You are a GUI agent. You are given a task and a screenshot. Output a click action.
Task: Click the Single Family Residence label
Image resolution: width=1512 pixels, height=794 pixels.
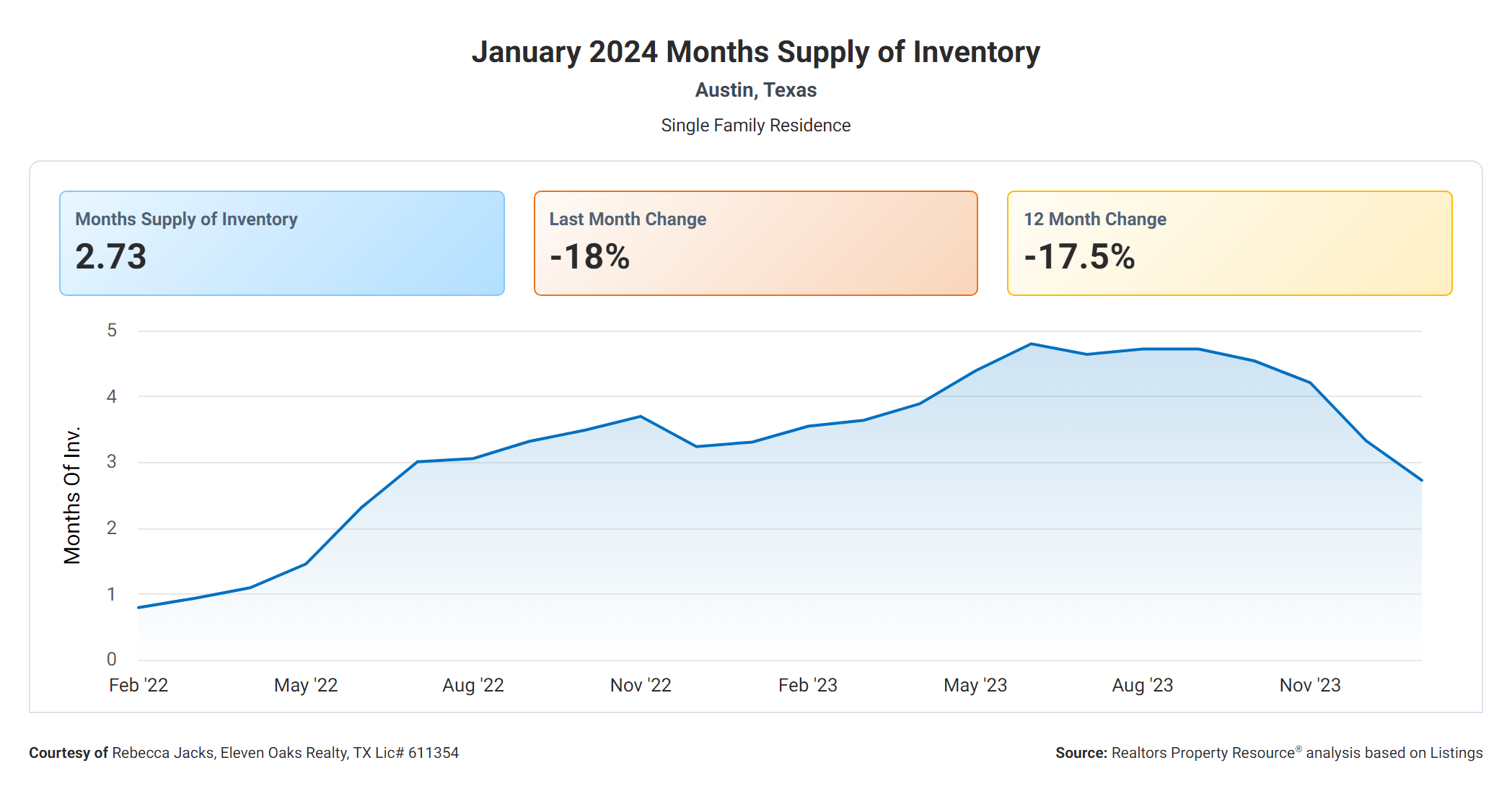(x=755, y=126)
